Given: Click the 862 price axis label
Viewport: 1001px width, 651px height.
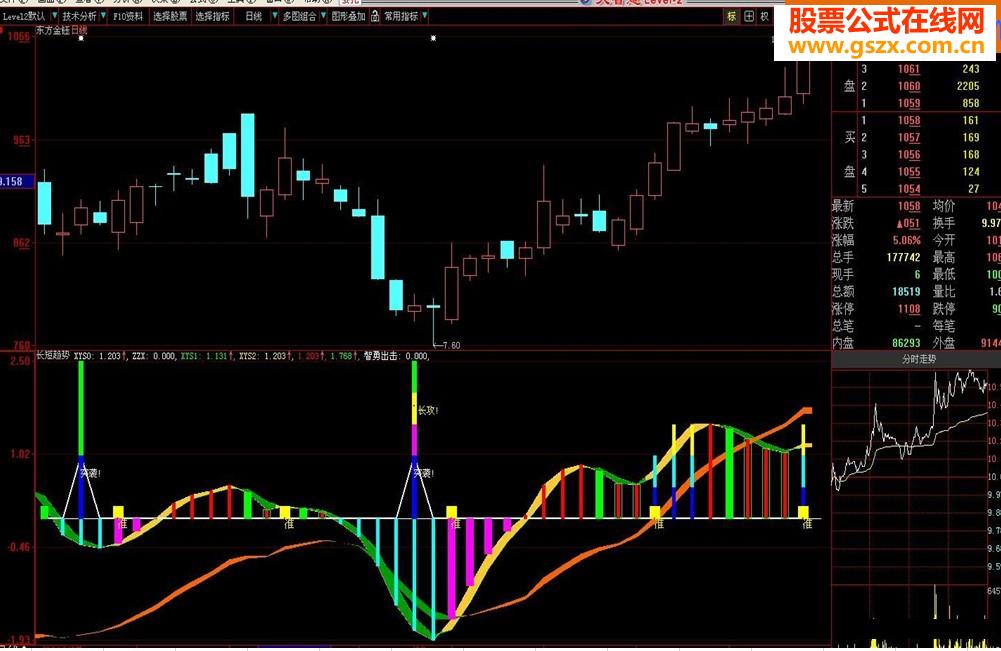Looking at the screenshot, I should coord(20,243).
